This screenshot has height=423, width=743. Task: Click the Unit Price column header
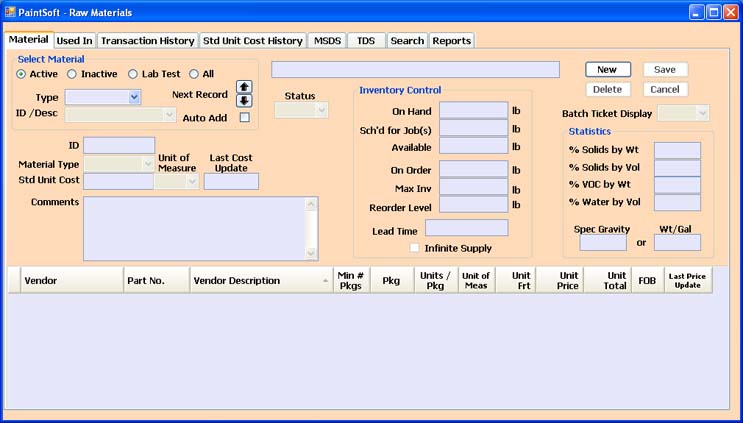(560, 280)
